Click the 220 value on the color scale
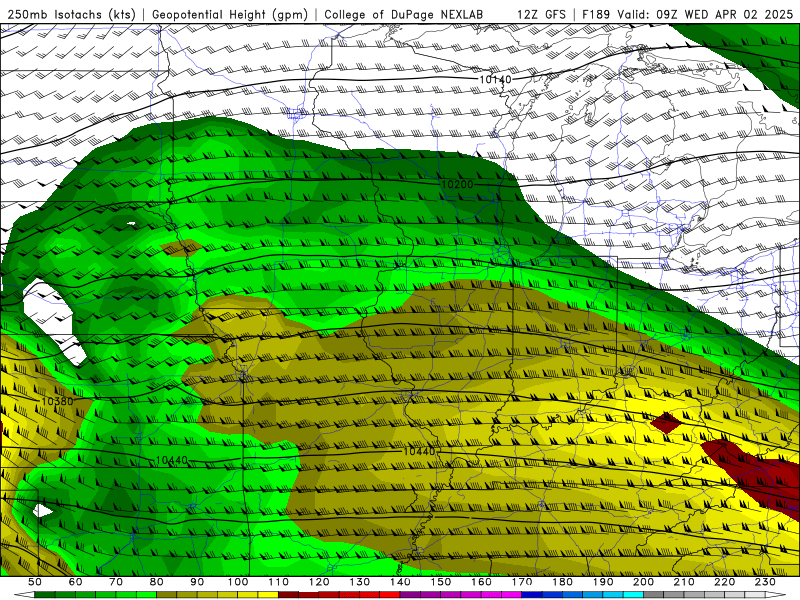 pyautogui.click(x=724, y=582)
